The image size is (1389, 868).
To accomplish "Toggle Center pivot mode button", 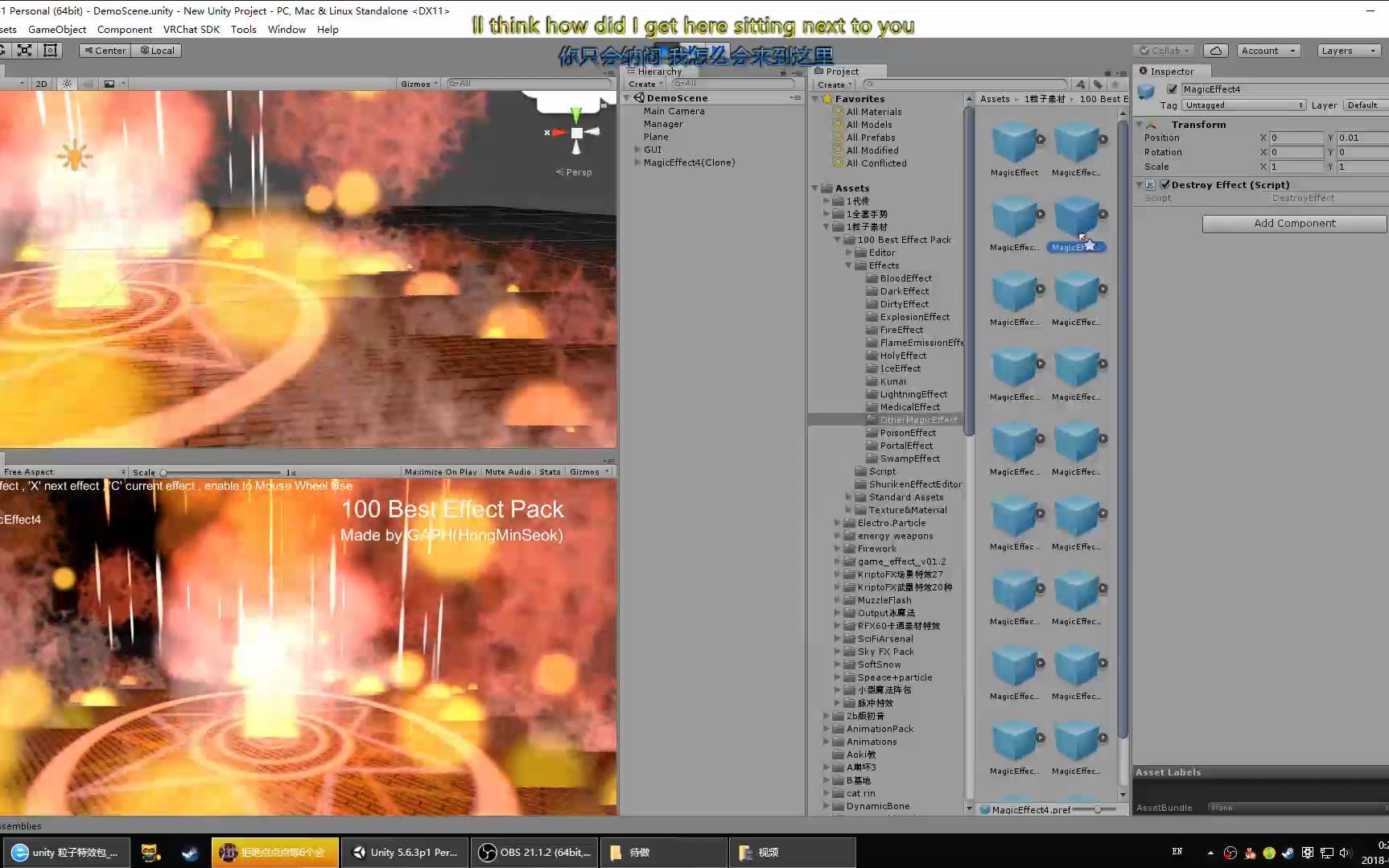I will pos(105,50).
